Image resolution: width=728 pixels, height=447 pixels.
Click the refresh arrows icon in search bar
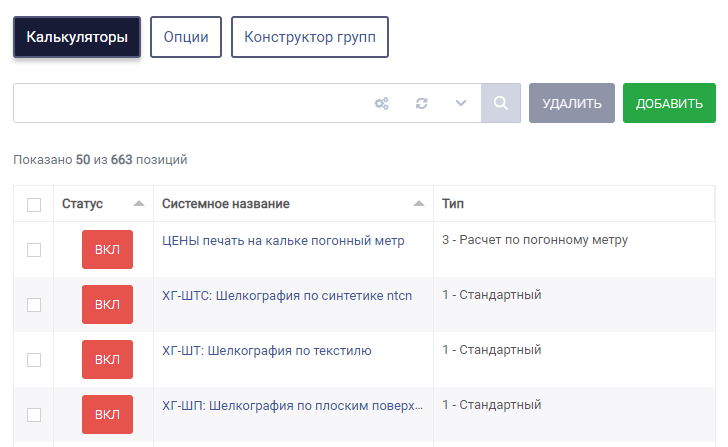point(422,103)
